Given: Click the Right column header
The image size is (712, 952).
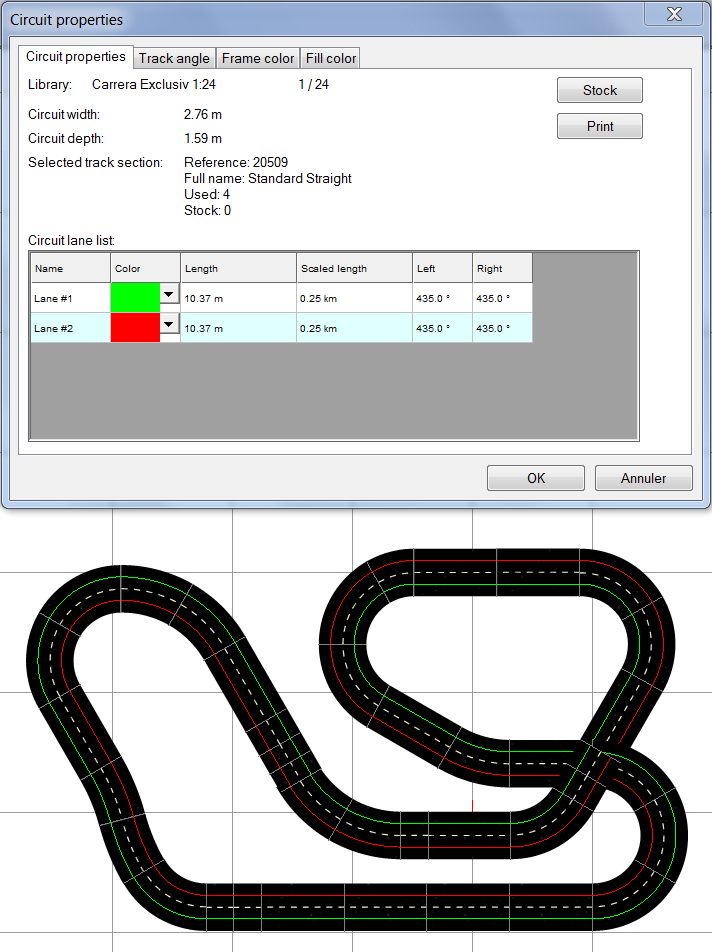Looking at the screenshot, I should [502, 268].
